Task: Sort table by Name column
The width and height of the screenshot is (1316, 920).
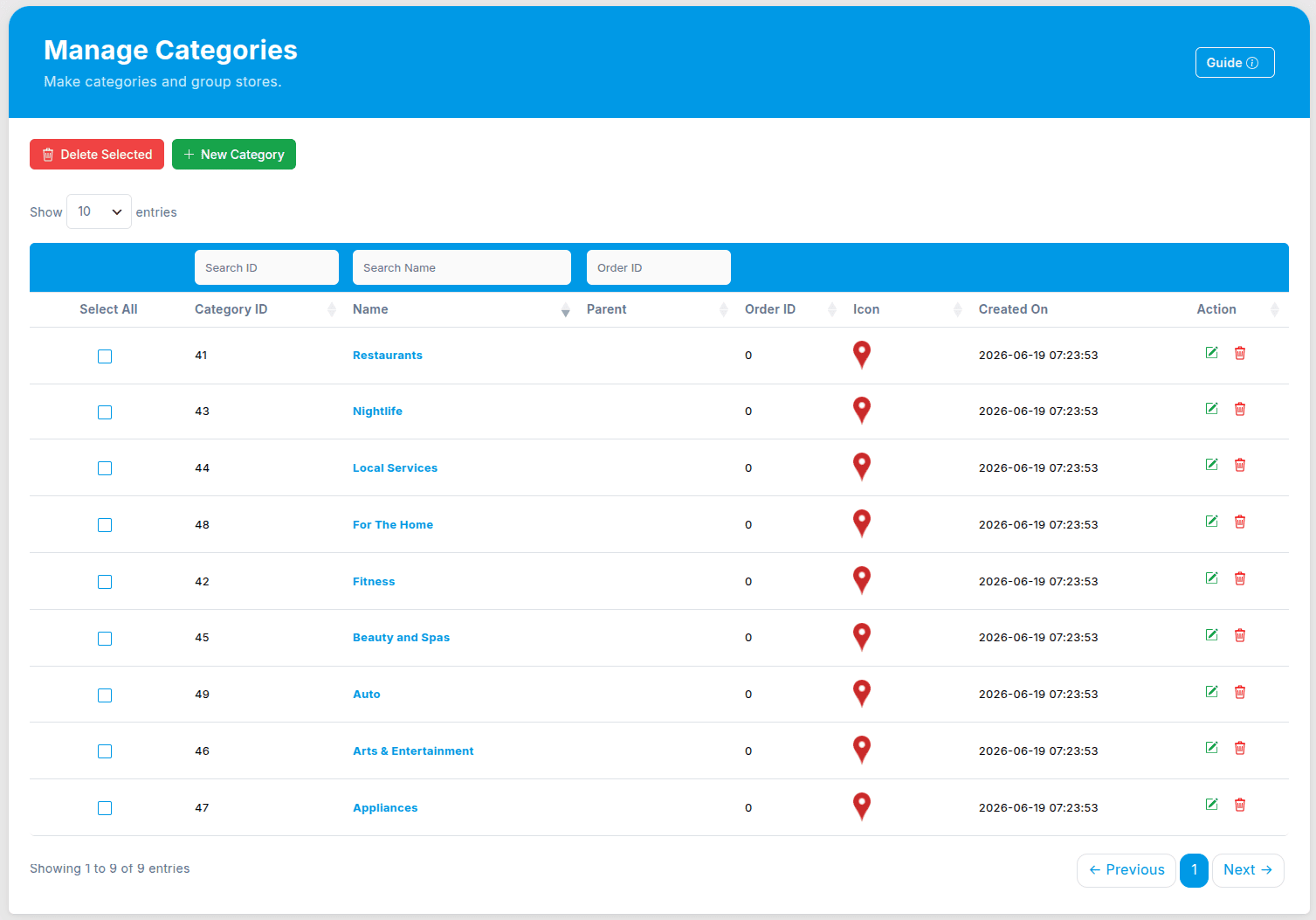Action: click(x=461, y=309)
